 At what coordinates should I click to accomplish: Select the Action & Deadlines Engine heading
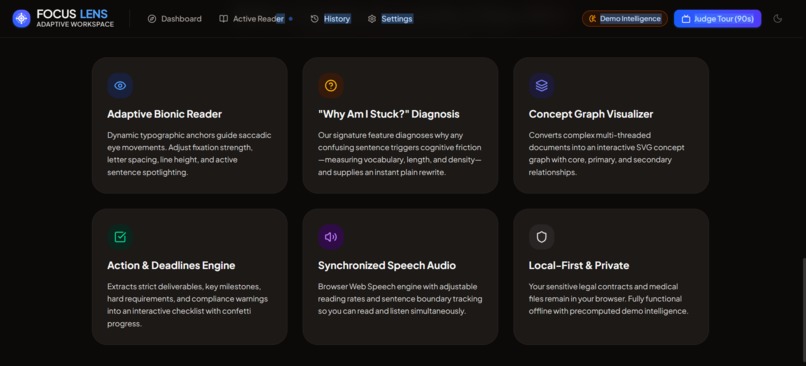click(x=171, y=266)
